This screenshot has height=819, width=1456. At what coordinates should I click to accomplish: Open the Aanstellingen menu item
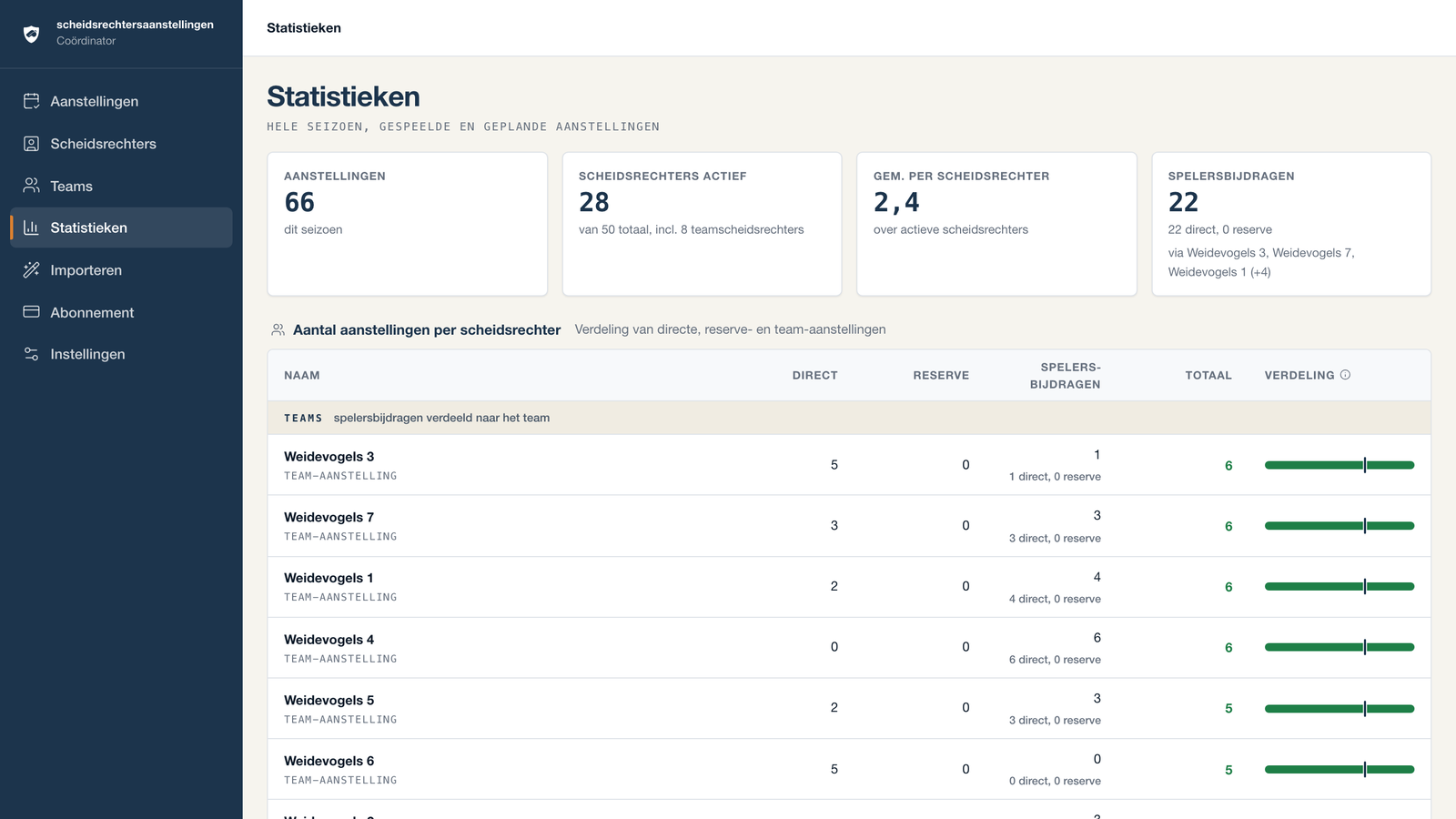coord(121,101)
